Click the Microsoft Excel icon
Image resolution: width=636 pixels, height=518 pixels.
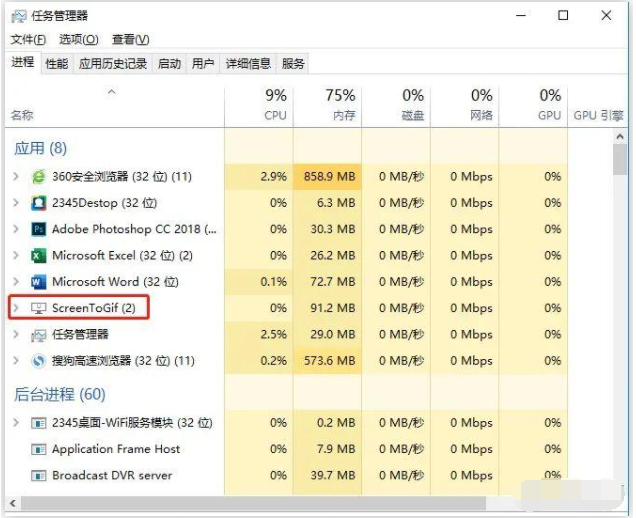coord(39,255)
